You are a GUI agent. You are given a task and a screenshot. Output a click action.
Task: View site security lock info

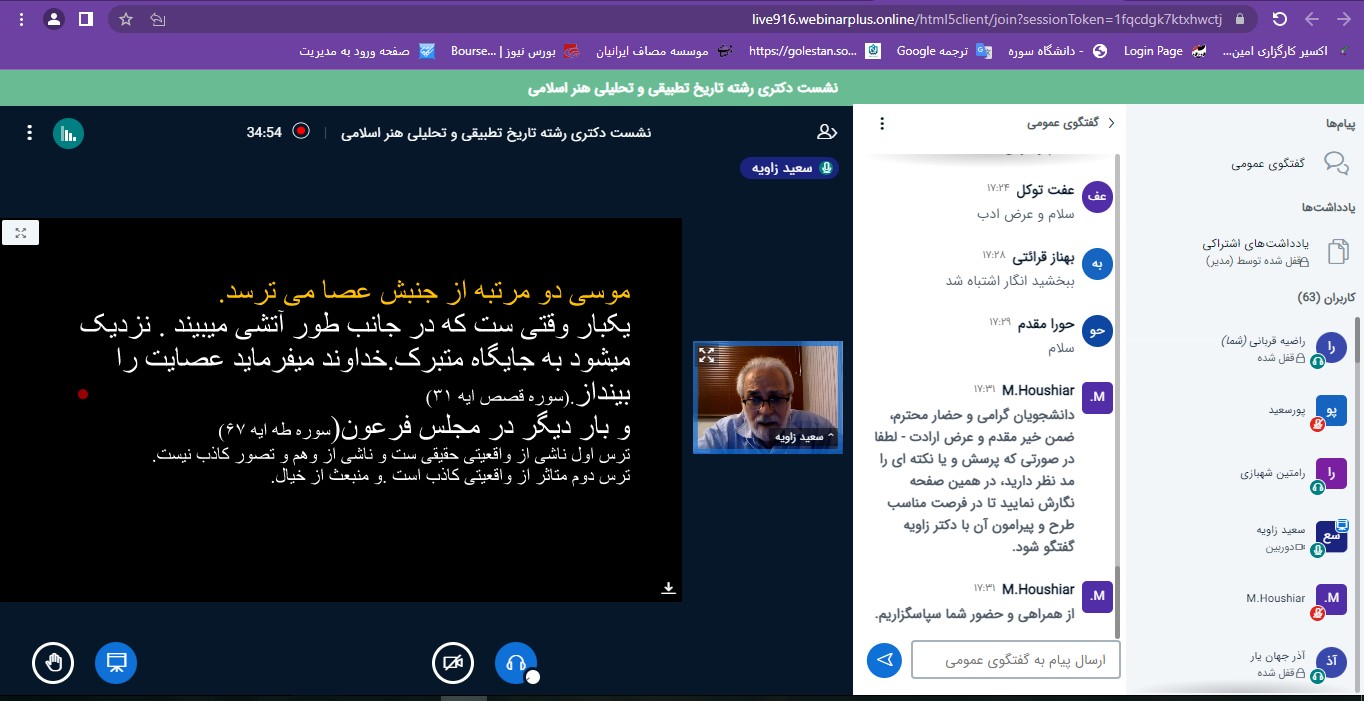tap(1240, 19)
